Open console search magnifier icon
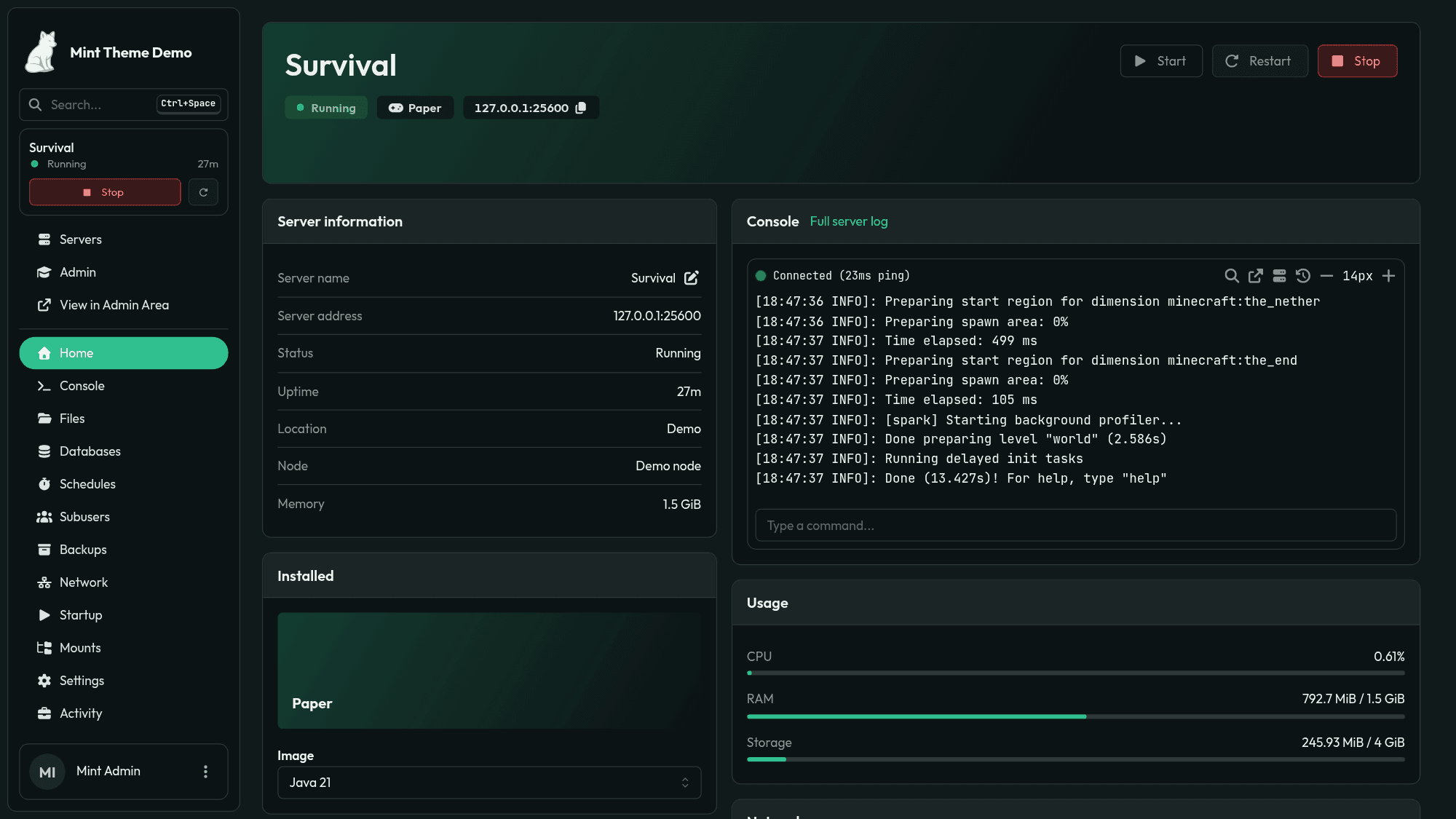 1231,276
